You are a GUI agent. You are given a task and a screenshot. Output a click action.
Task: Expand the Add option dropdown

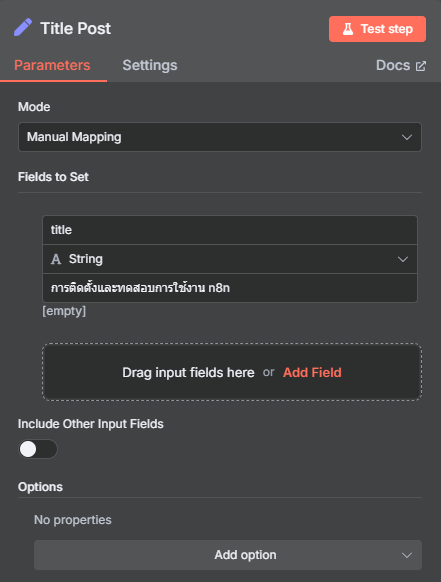228,555
